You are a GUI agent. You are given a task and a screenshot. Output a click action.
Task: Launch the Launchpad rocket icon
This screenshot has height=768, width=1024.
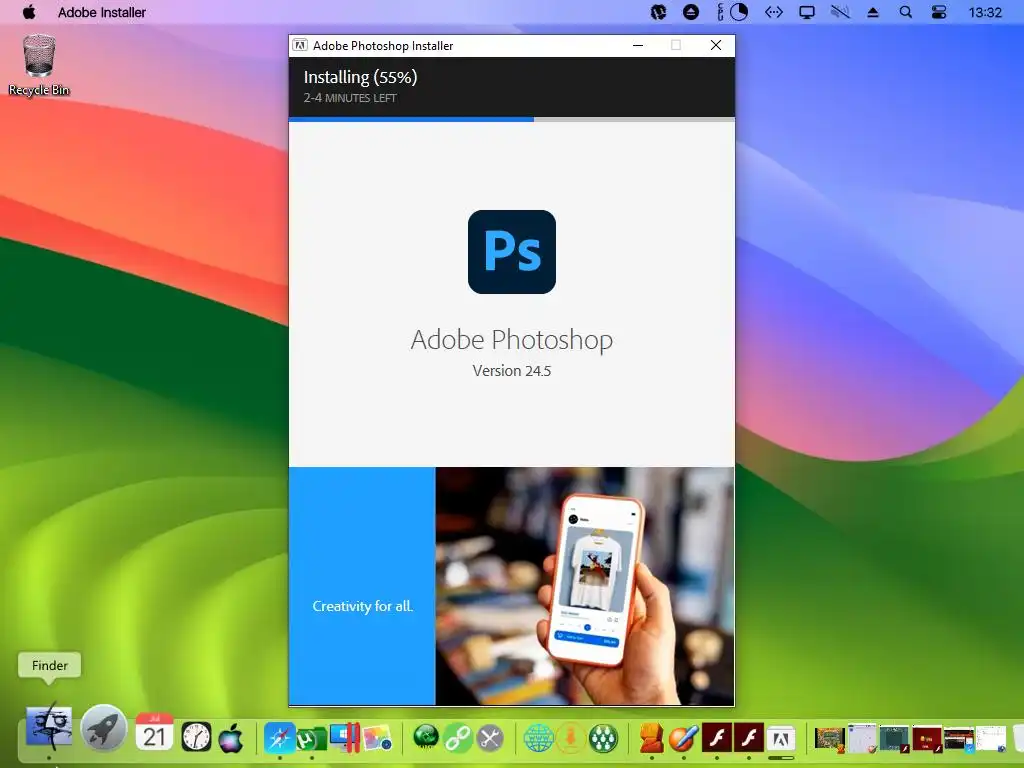click(104, 728)
